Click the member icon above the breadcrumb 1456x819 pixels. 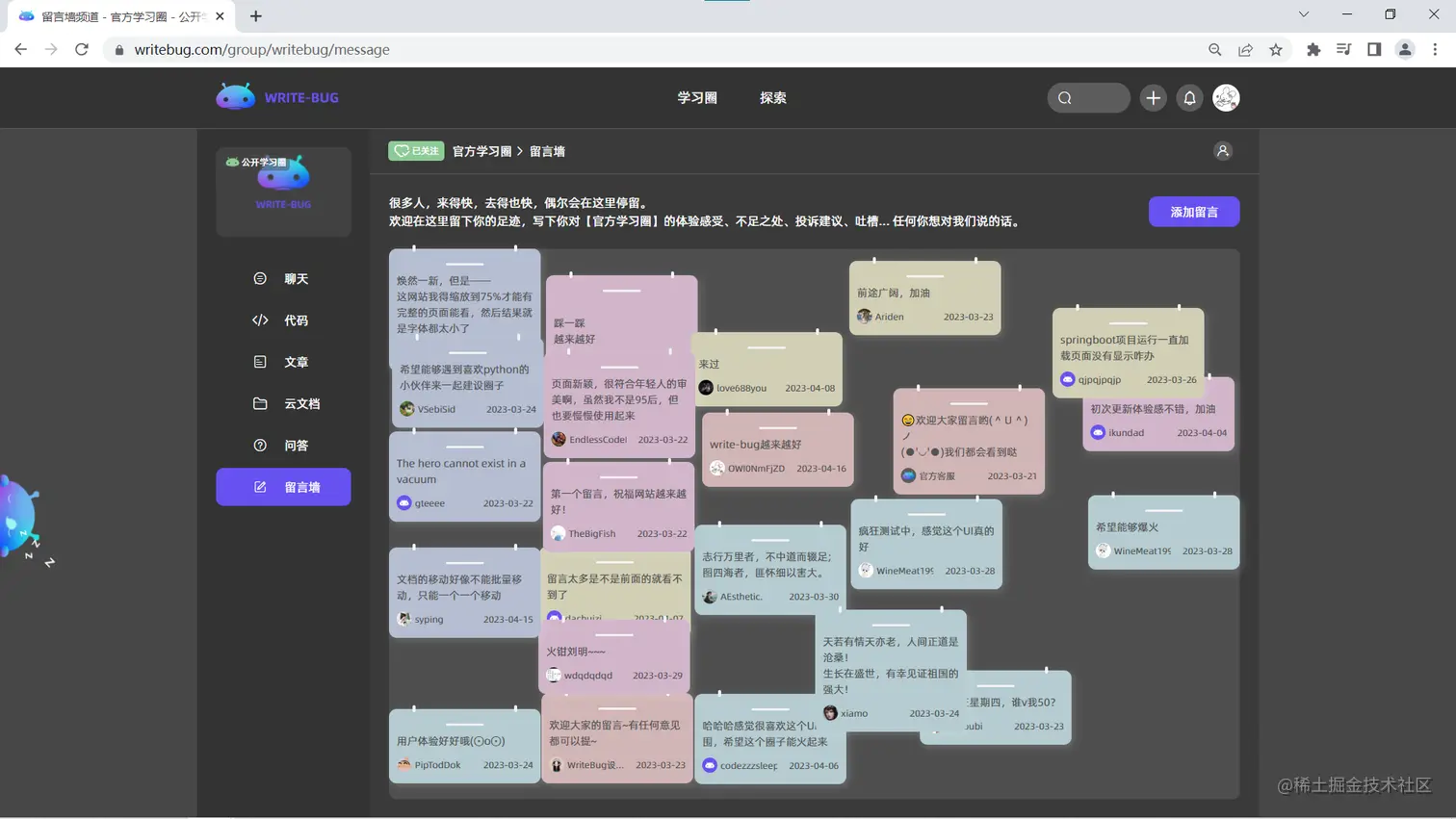[1223, 151]
